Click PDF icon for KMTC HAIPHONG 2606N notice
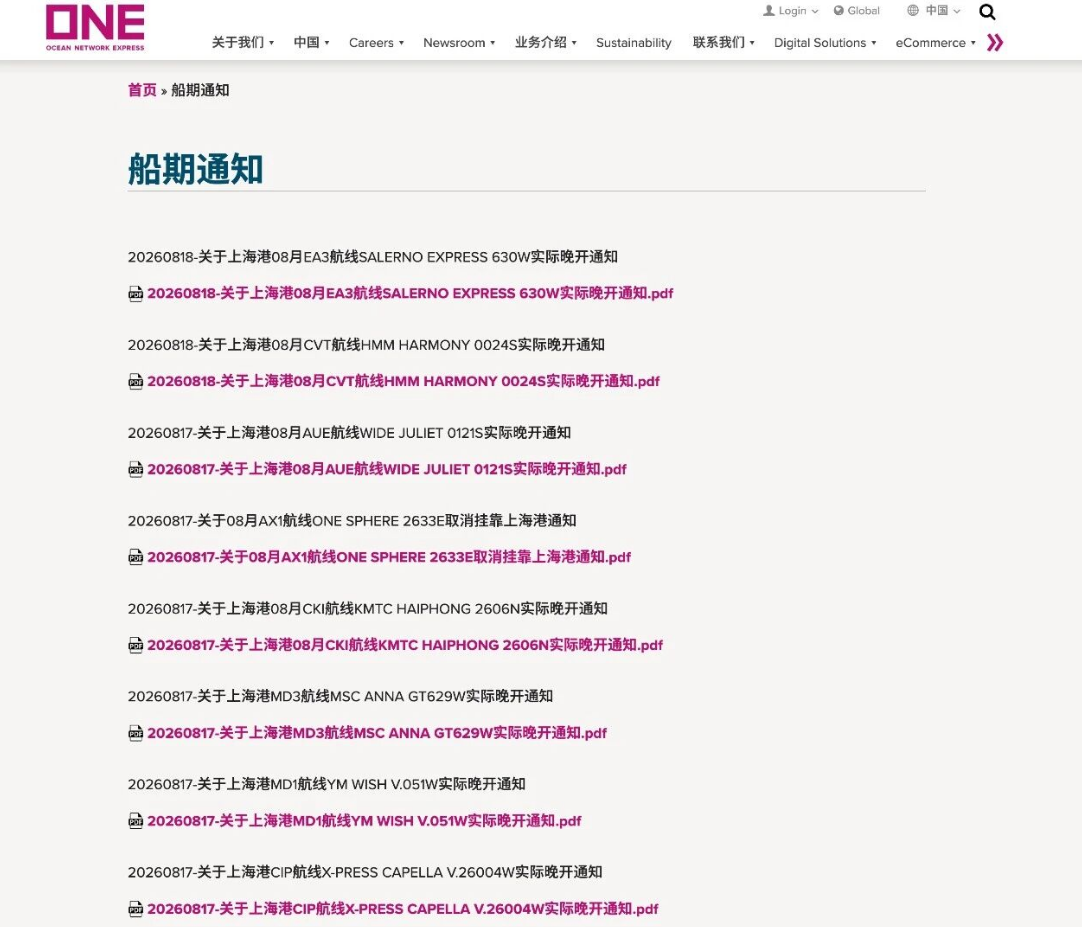 (x=136, y=645)
